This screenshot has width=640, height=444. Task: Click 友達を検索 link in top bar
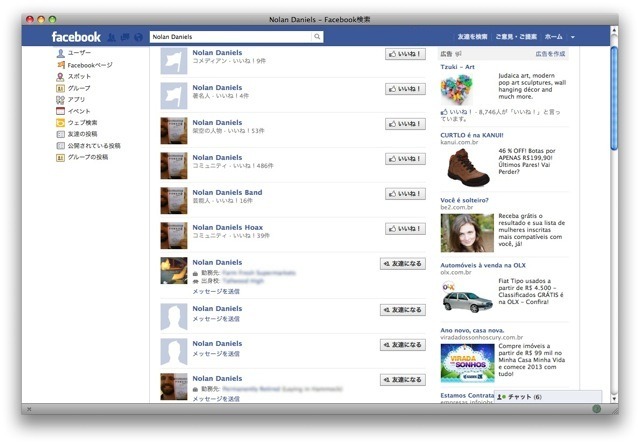[472, 37]
